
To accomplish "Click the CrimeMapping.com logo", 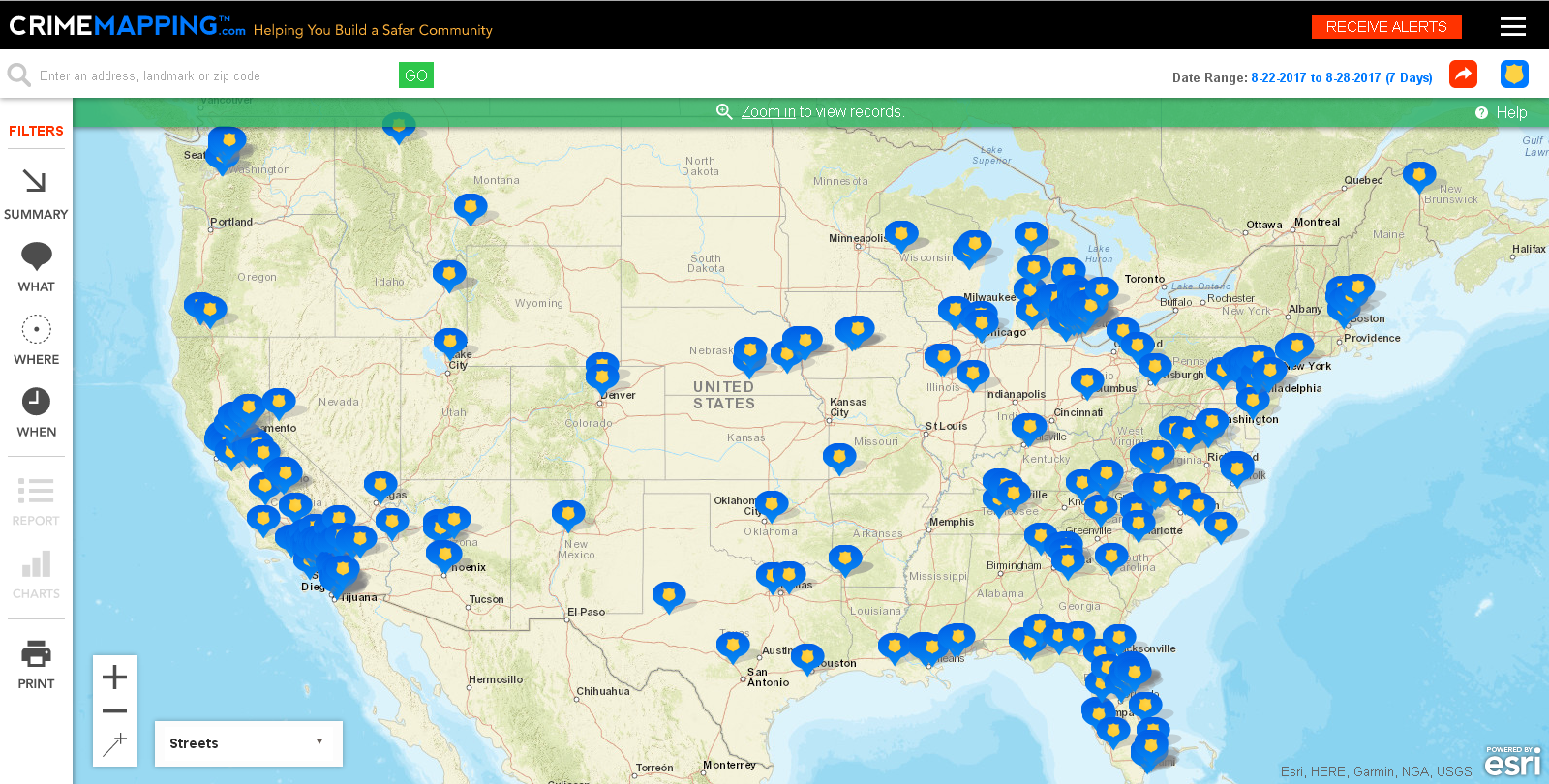I will (127, 26).
